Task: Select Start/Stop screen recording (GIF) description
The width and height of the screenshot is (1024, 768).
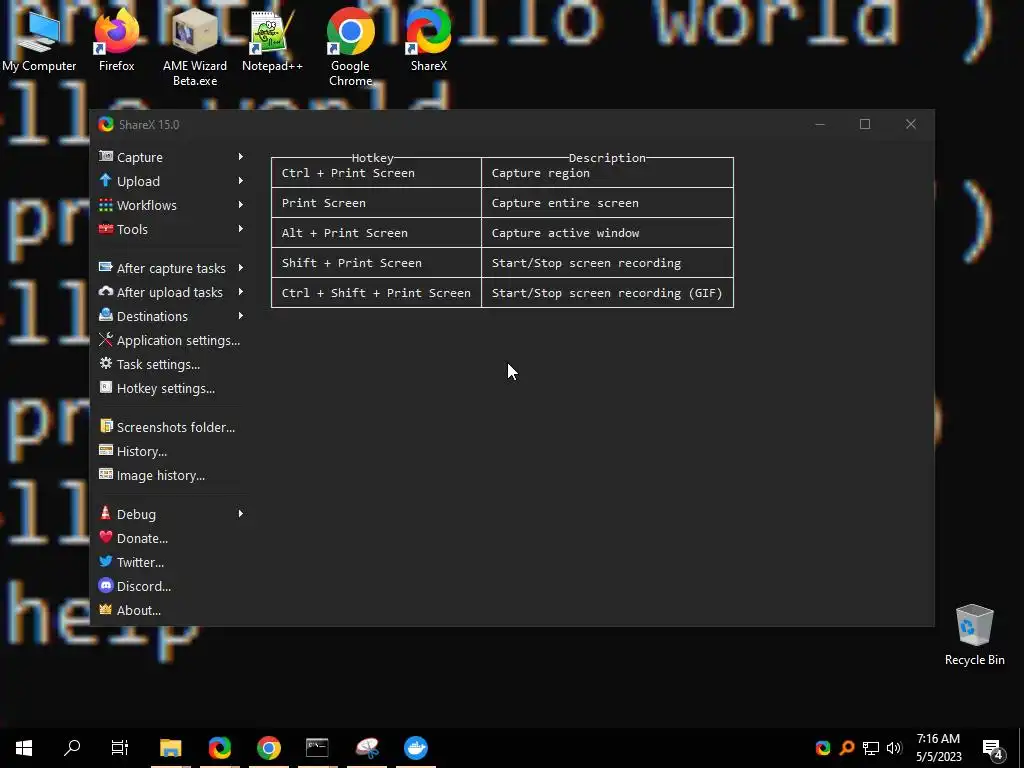Action: click(x=607, y=293)
